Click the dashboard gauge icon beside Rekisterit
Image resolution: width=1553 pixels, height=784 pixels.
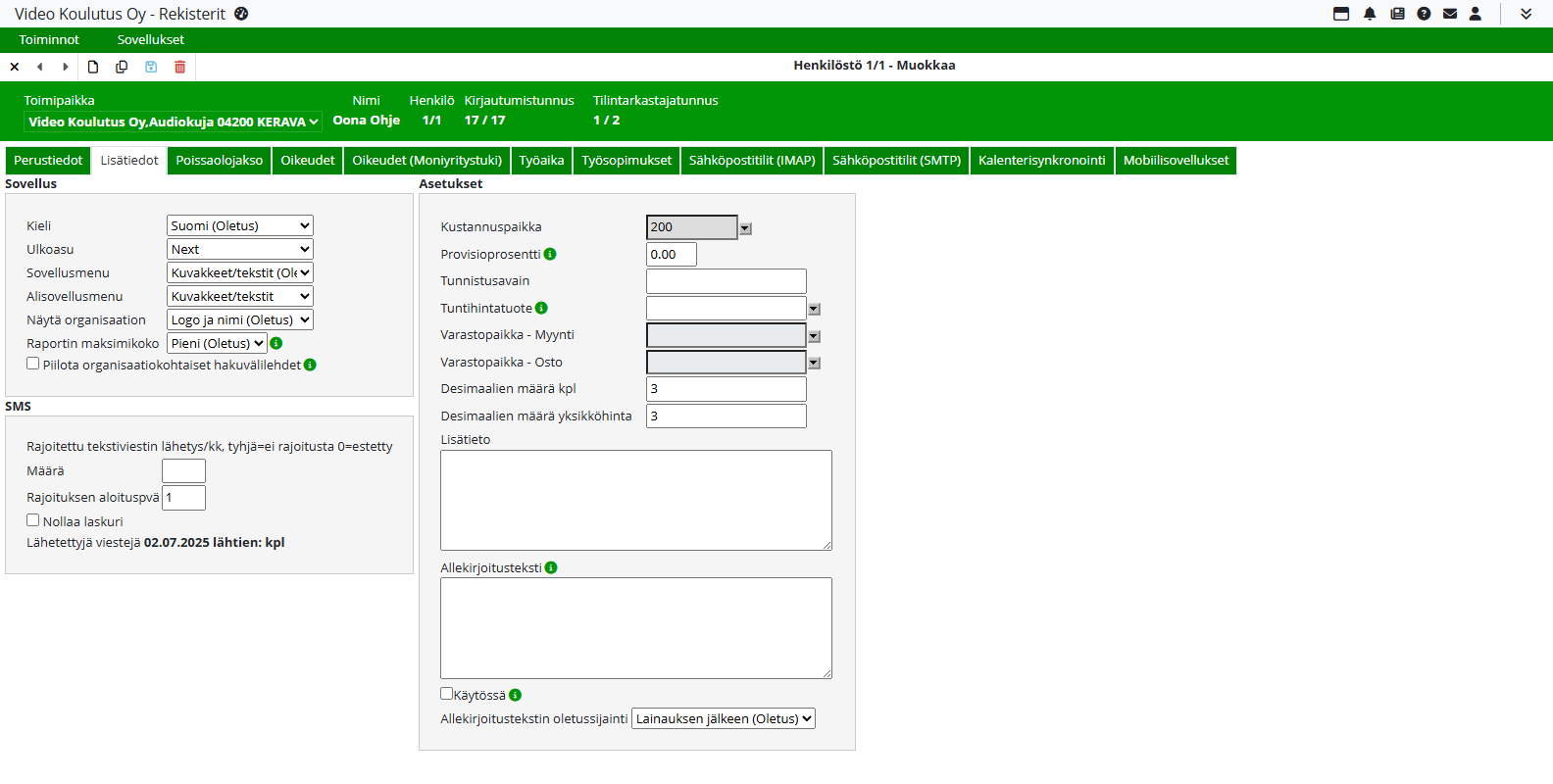coord(241,14)
